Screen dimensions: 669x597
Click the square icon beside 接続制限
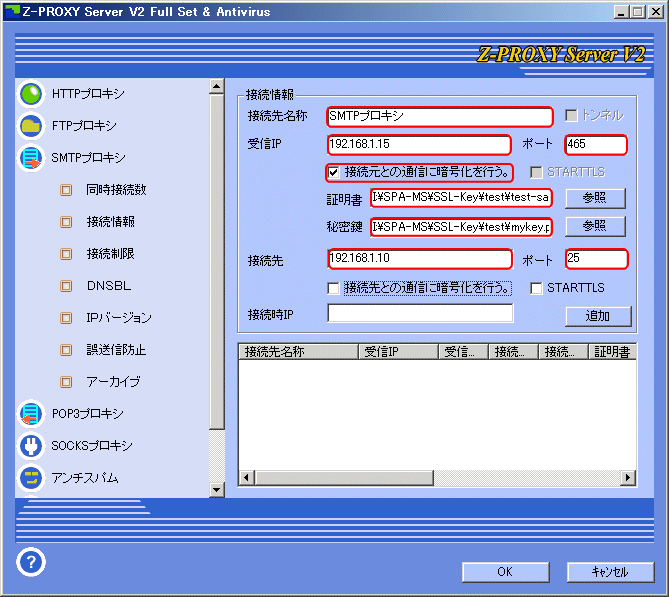click(66, 254)
